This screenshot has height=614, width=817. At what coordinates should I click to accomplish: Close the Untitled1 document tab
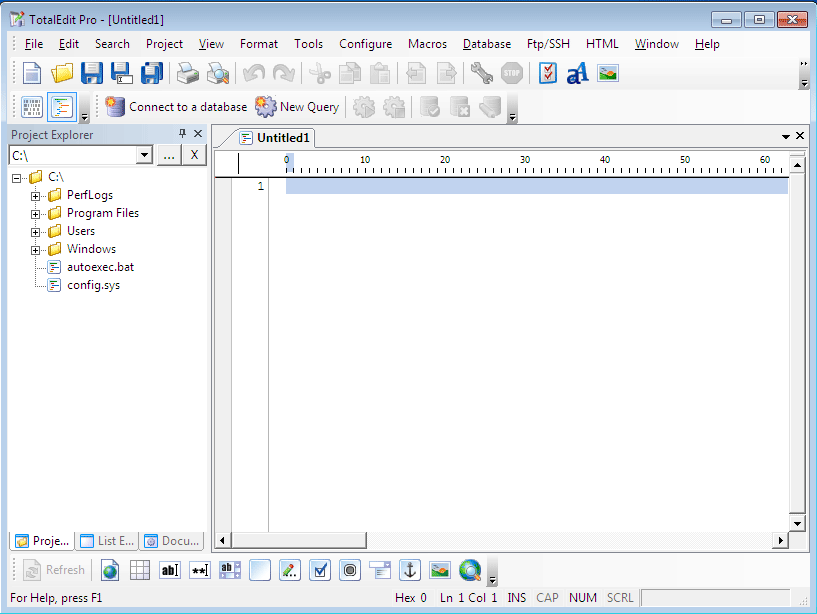pyautogui.click(x=800, y=136)
